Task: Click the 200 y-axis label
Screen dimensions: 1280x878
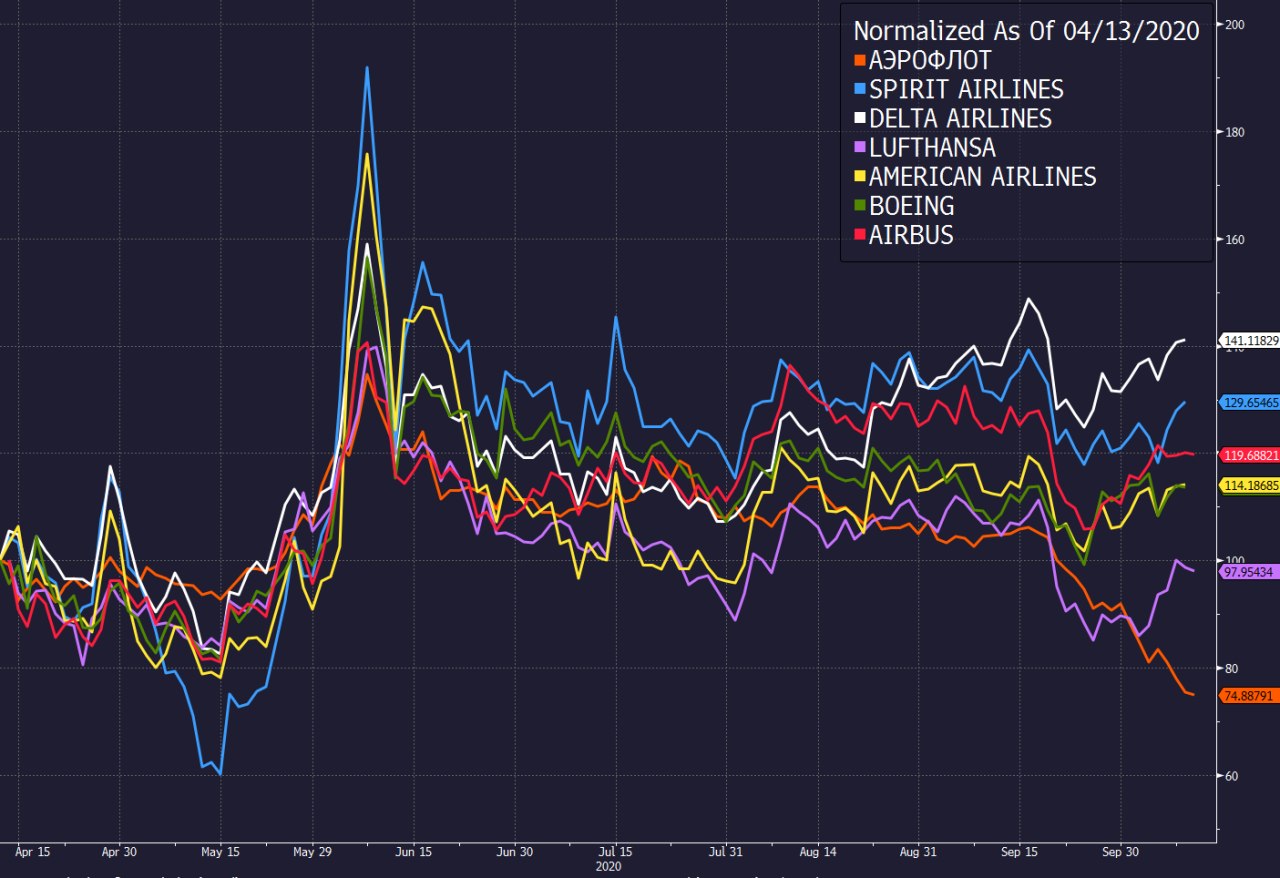Action: [x=1234, y=24]
